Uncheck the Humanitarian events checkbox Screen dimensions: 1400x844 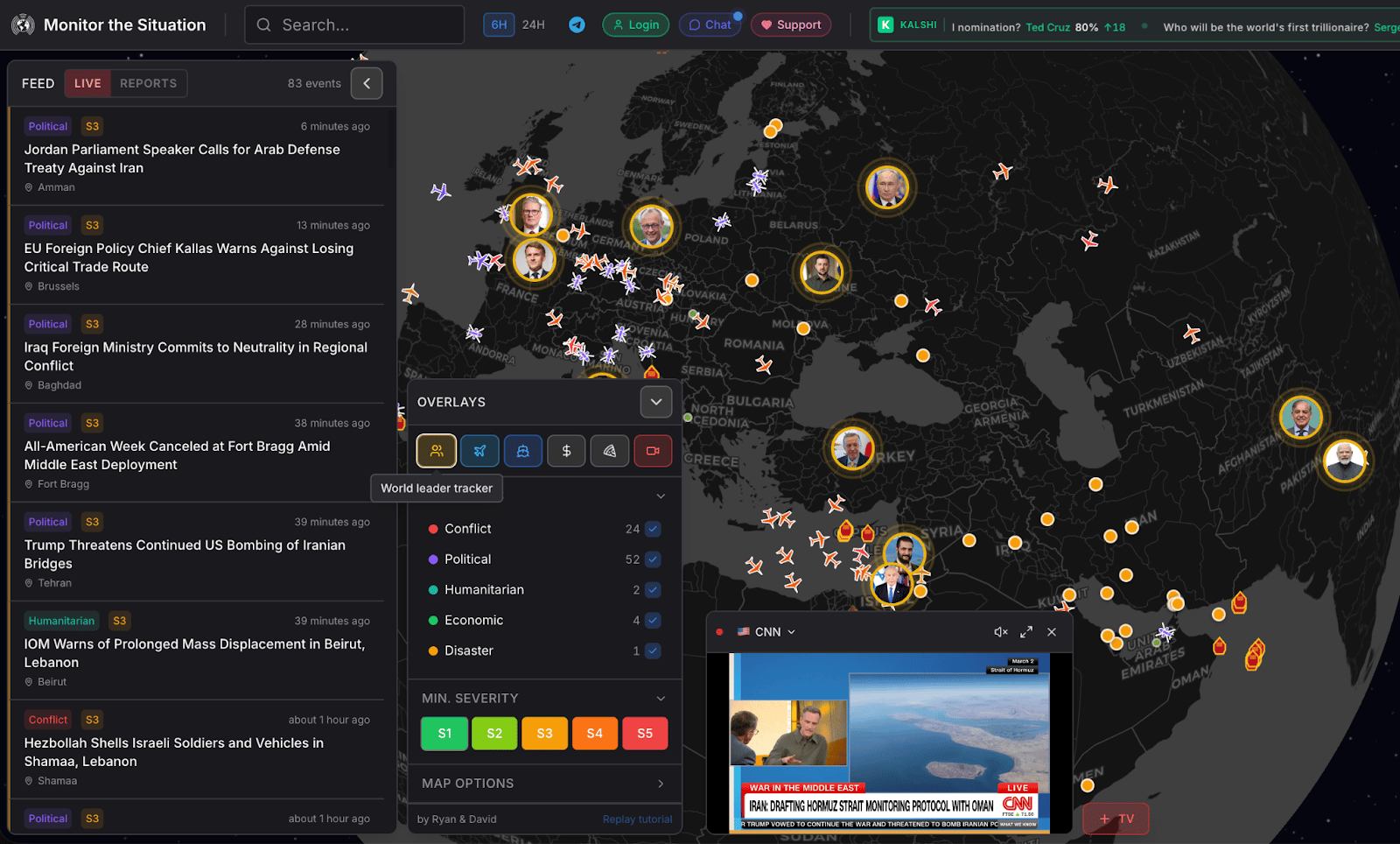pyautogui.click(x=651, y=589)
